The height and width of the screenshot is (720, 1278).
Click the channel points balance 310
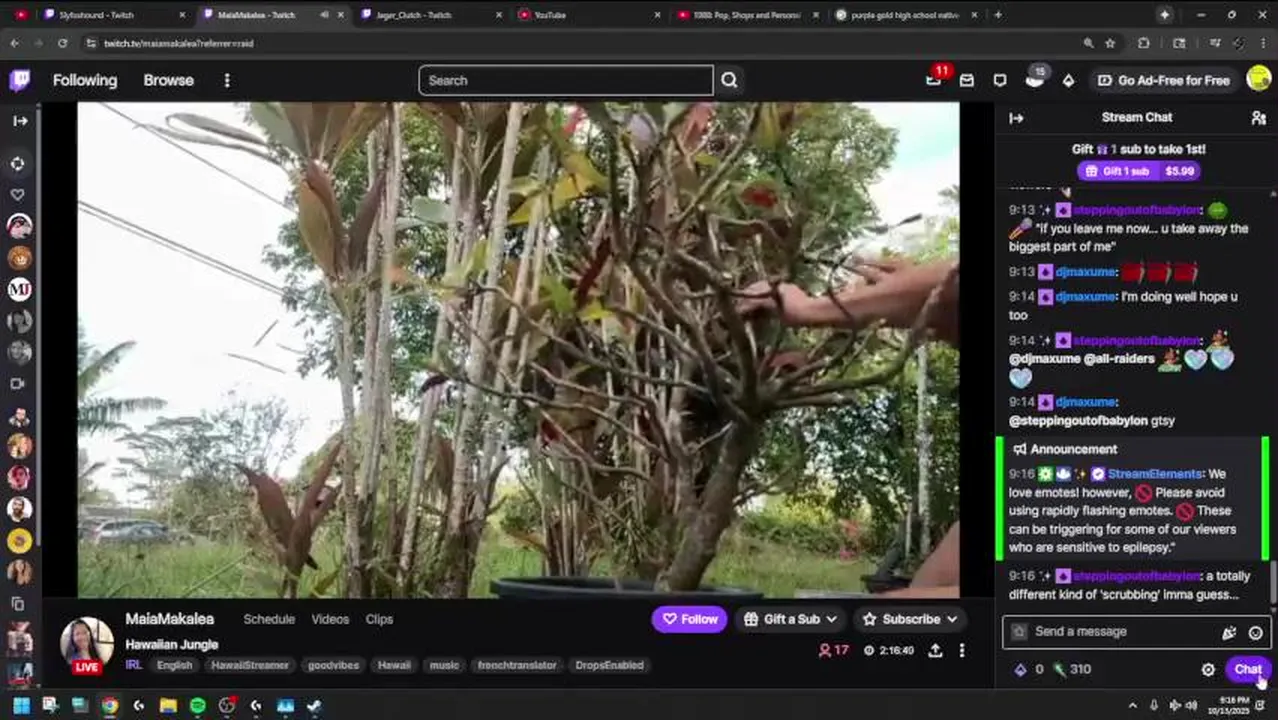point(1073,669)
